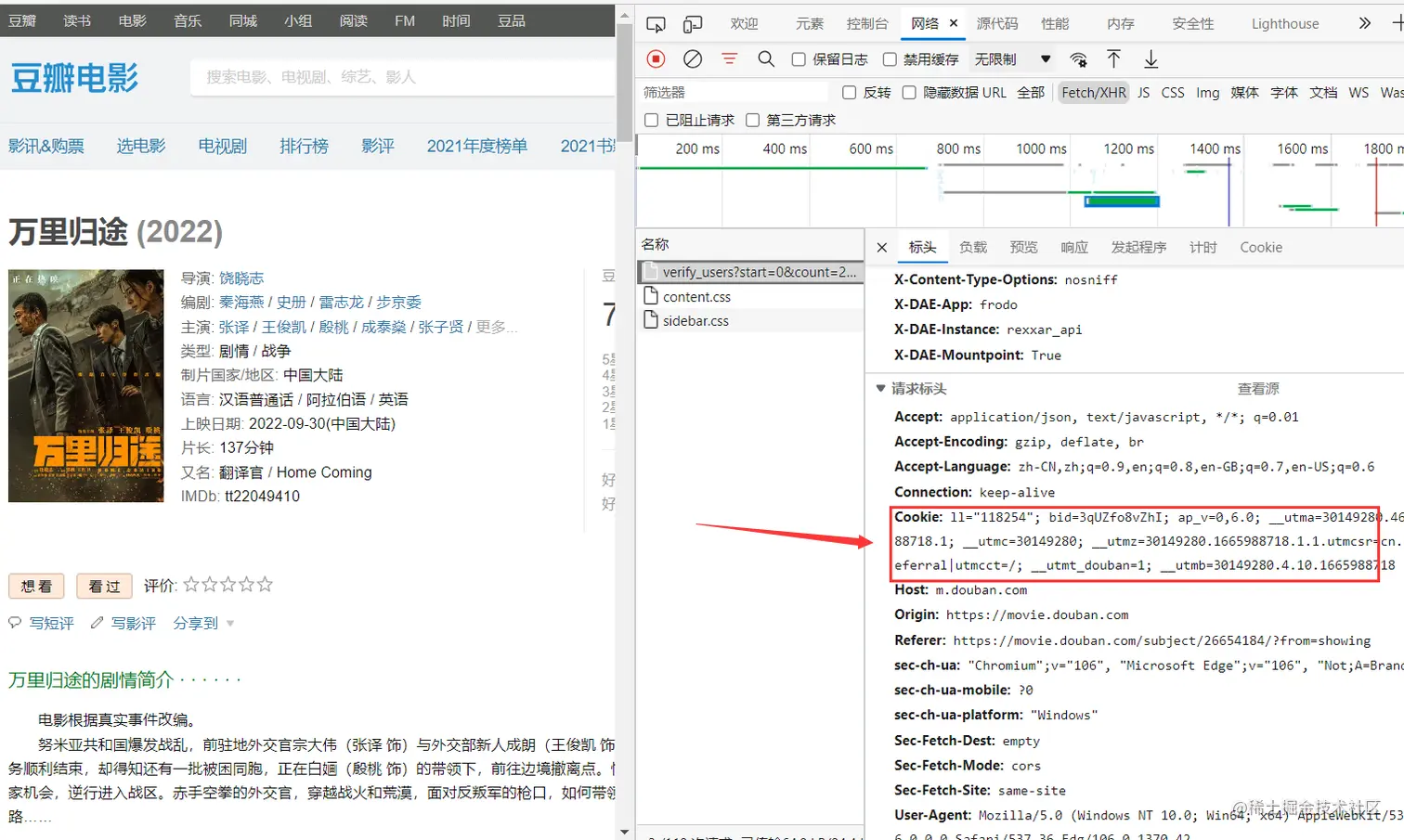Click the Douban Movie logo
The image size is (1404, 840).
74,78
